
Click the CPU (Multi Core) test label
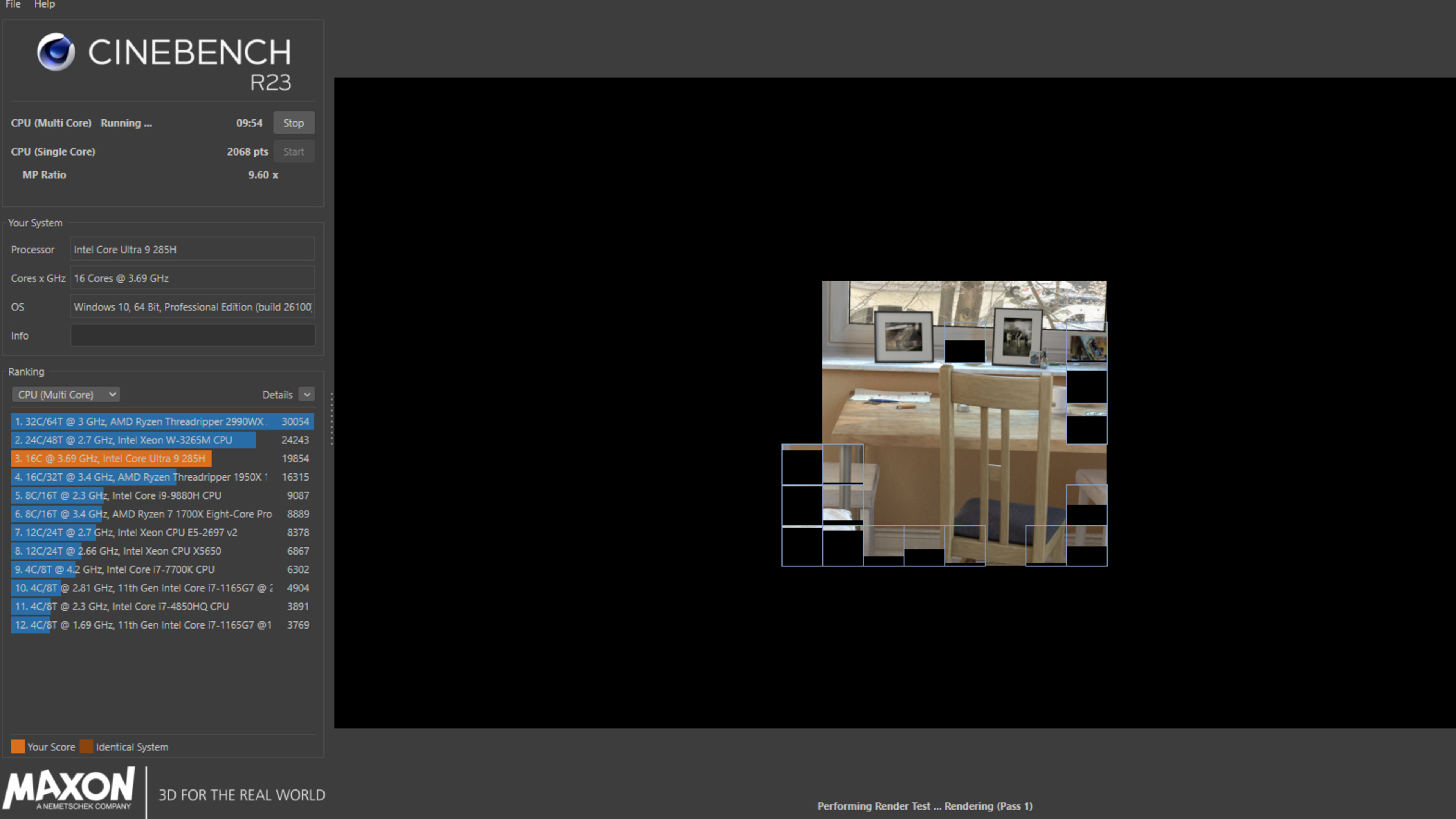point(51,123)
